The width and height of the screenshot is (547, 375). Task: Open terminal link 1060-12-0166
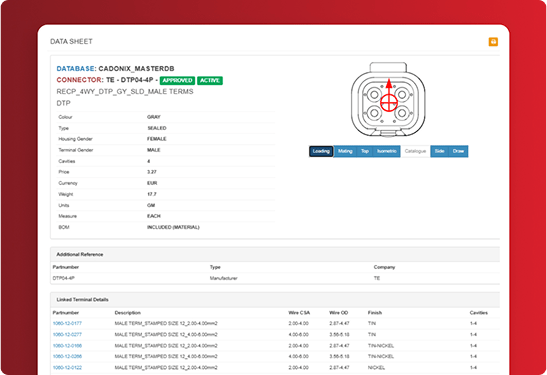point(67,346)
